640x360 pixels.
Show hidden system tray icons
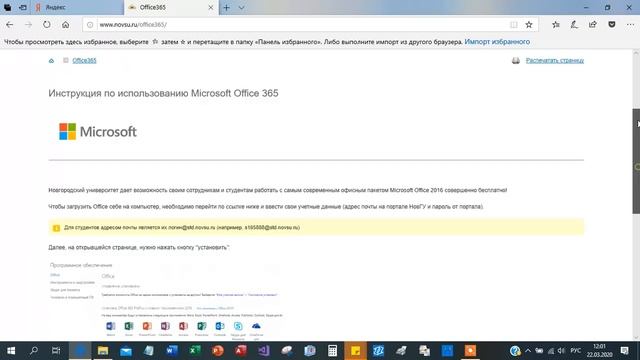coord(528,351)
